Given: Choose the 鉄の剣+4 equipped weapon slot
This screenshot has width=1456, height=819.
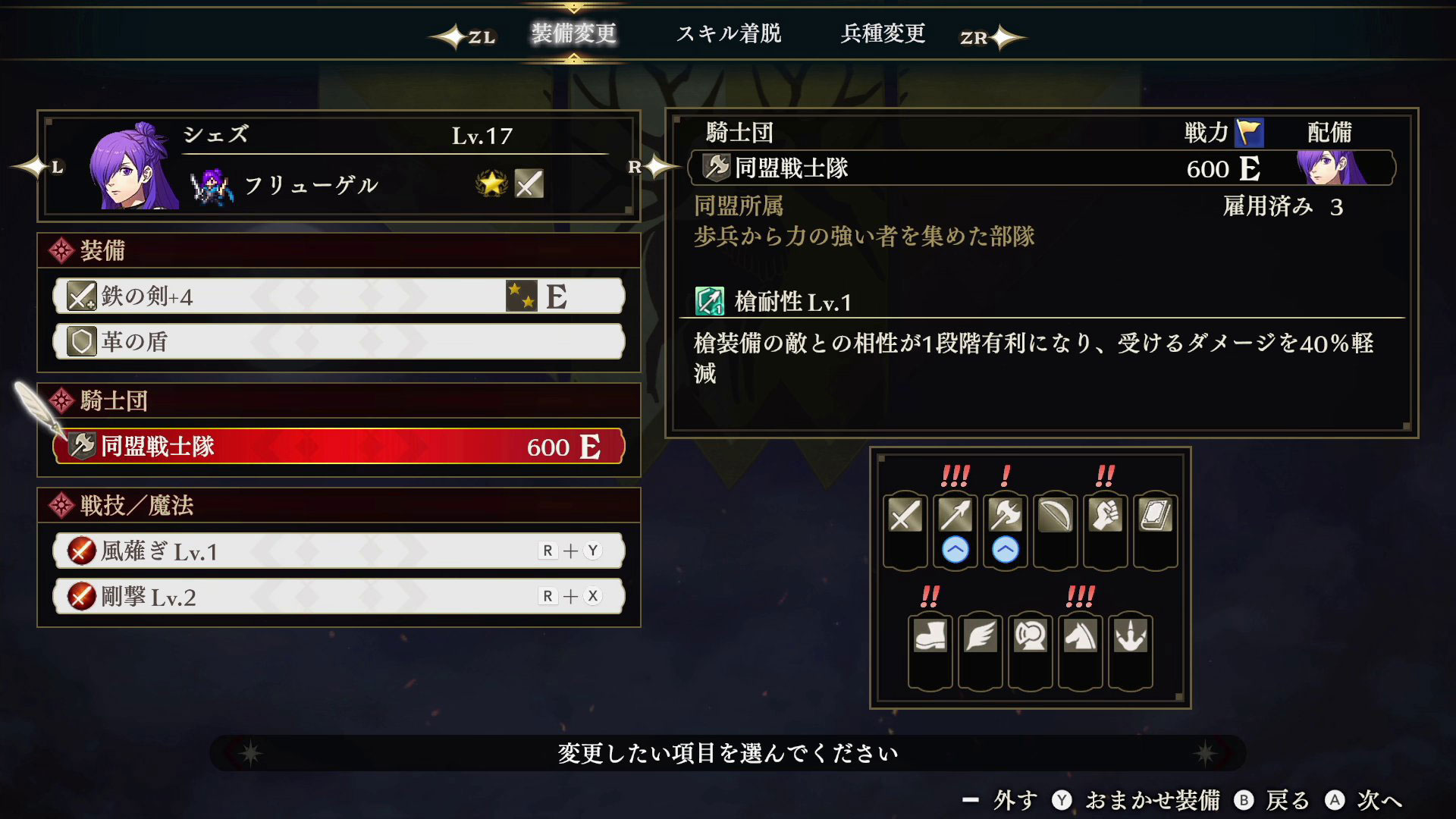Looking at the screenshot, I should tap(339, 296).
